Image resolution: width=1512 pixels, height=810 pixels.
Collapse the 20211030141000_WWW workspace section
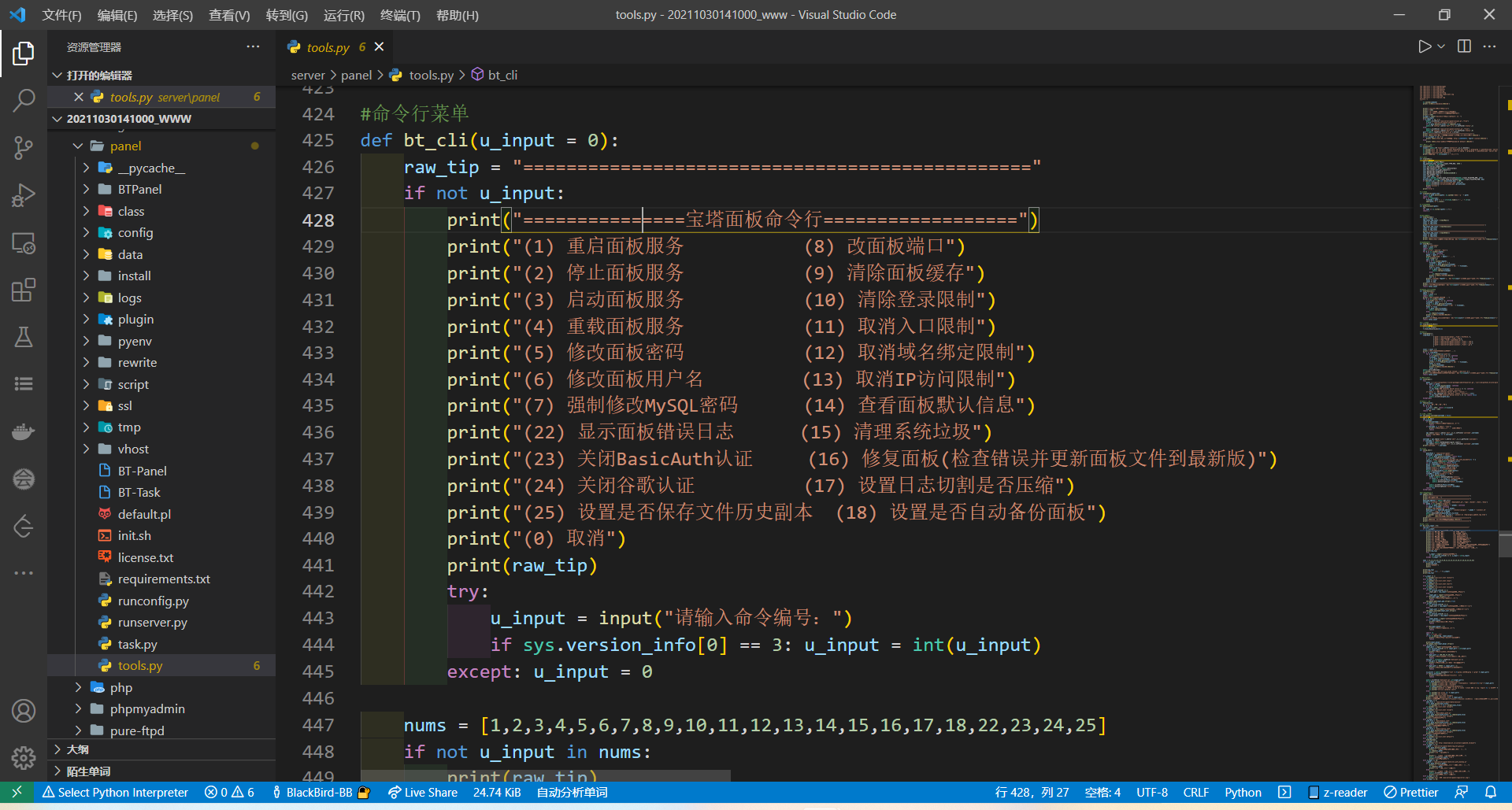pos(161,118)
